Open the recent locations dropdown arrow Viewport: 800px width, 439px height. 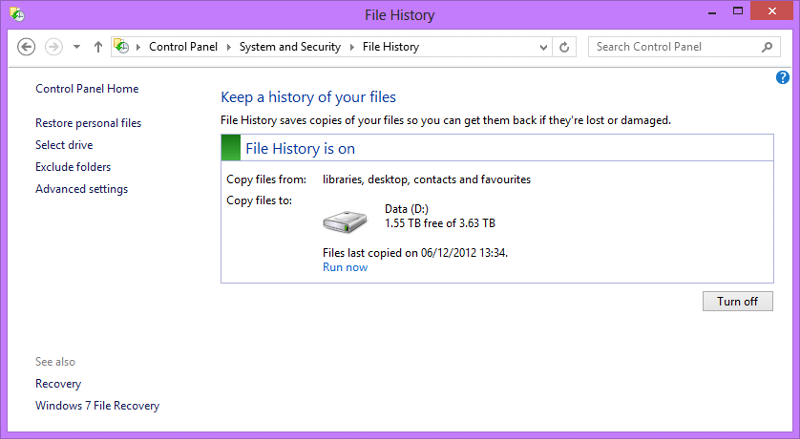click(x=77, y=47)
